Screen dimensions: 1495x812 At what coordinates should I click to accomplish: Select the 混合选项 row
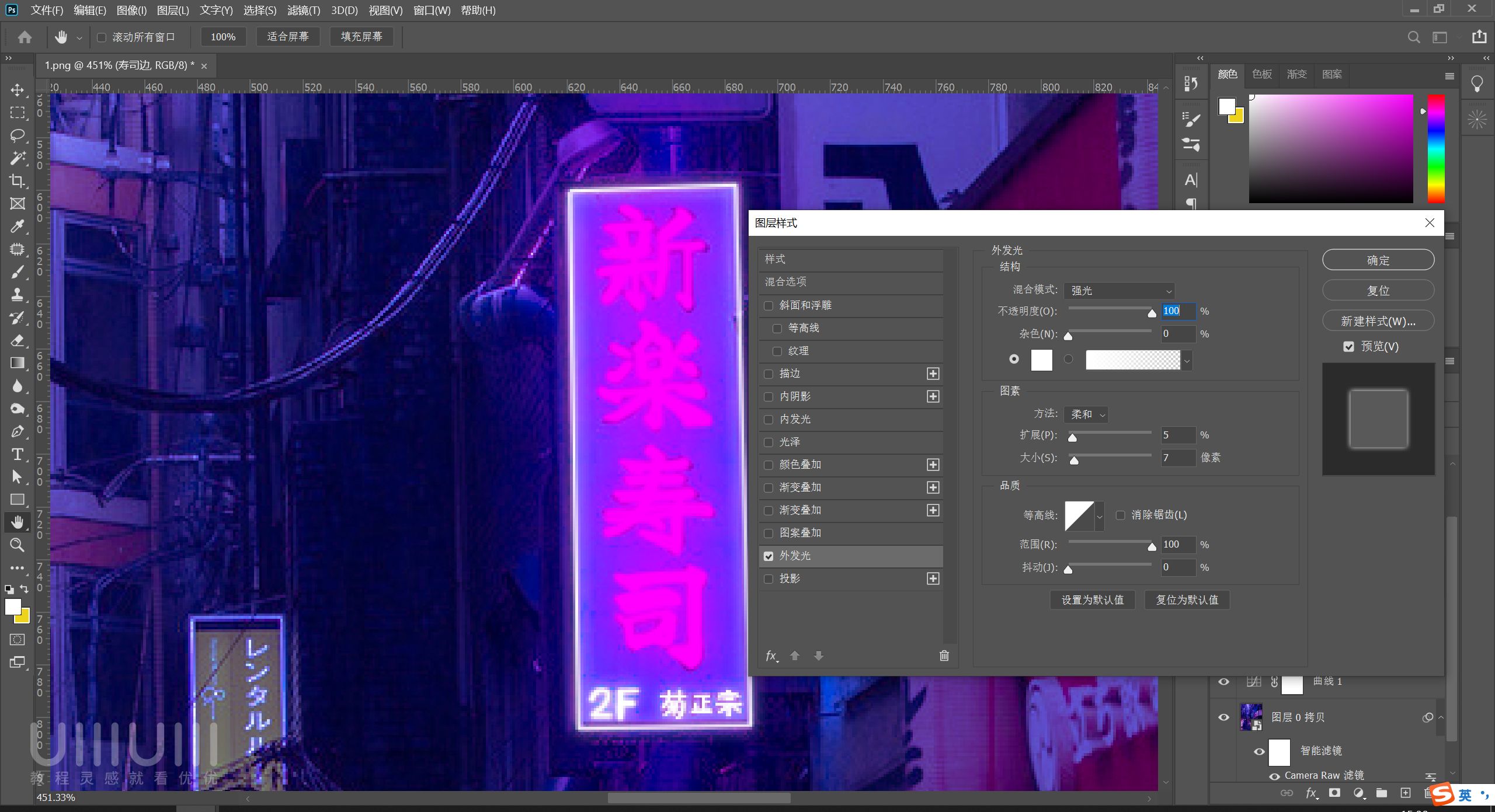pyautogui.click(x=851, y=282)
